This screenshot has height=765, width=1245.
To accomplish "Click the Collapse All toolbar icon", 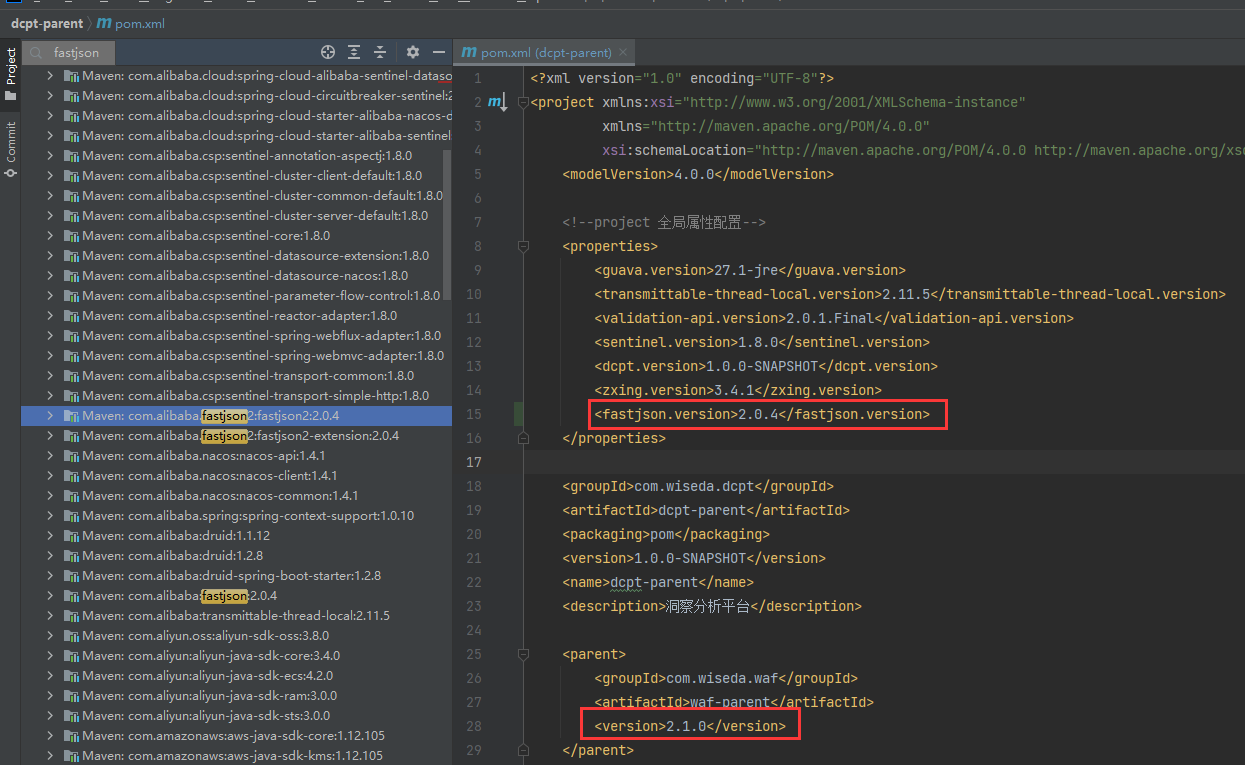I will click(380, 52).
